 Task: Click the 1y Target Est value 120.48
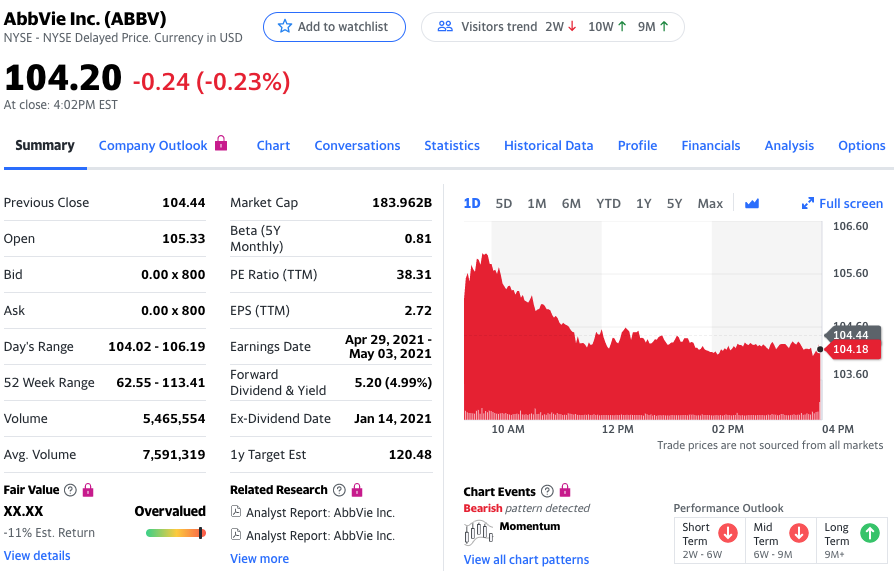tap(410, 455)
